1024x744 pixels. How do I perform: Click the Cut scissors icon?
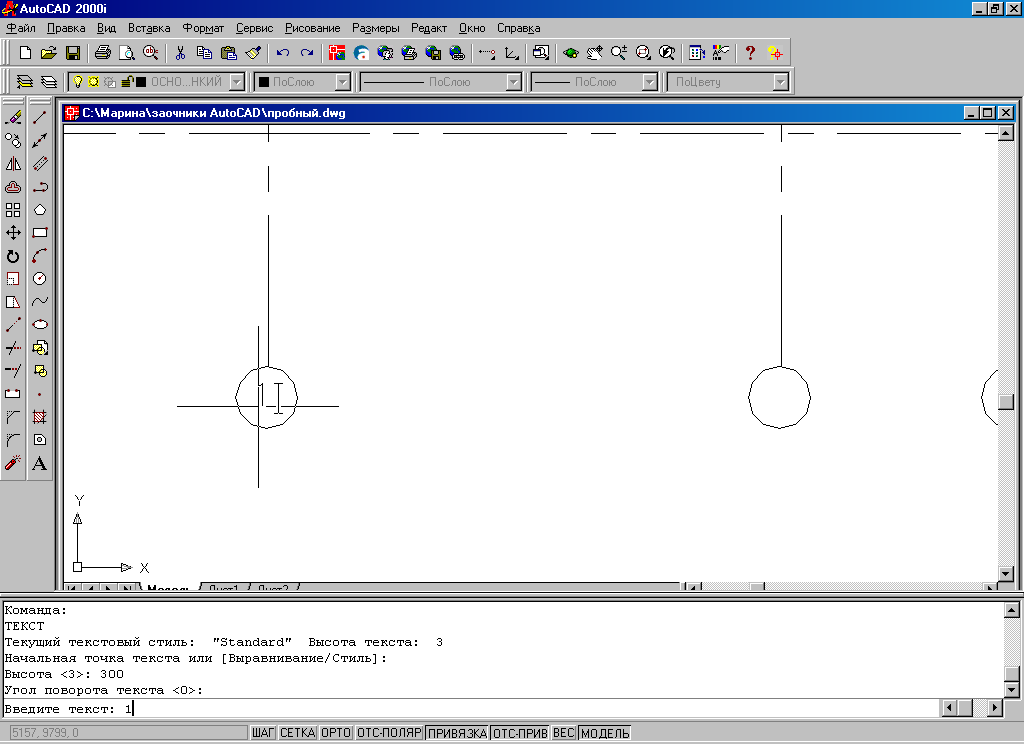point(181,53)
